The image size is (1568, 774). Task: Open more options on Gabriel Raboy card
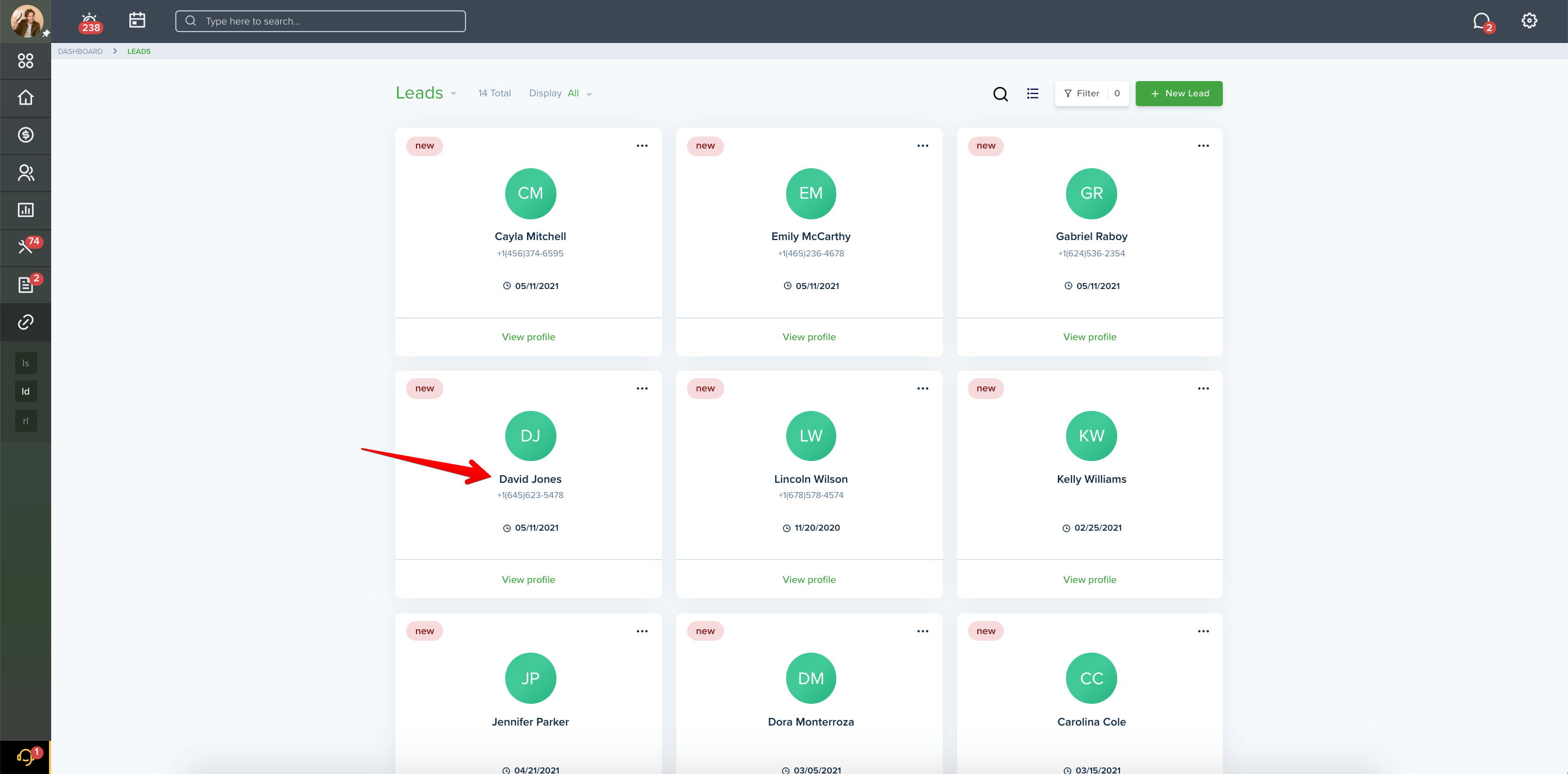[1203, 146]
